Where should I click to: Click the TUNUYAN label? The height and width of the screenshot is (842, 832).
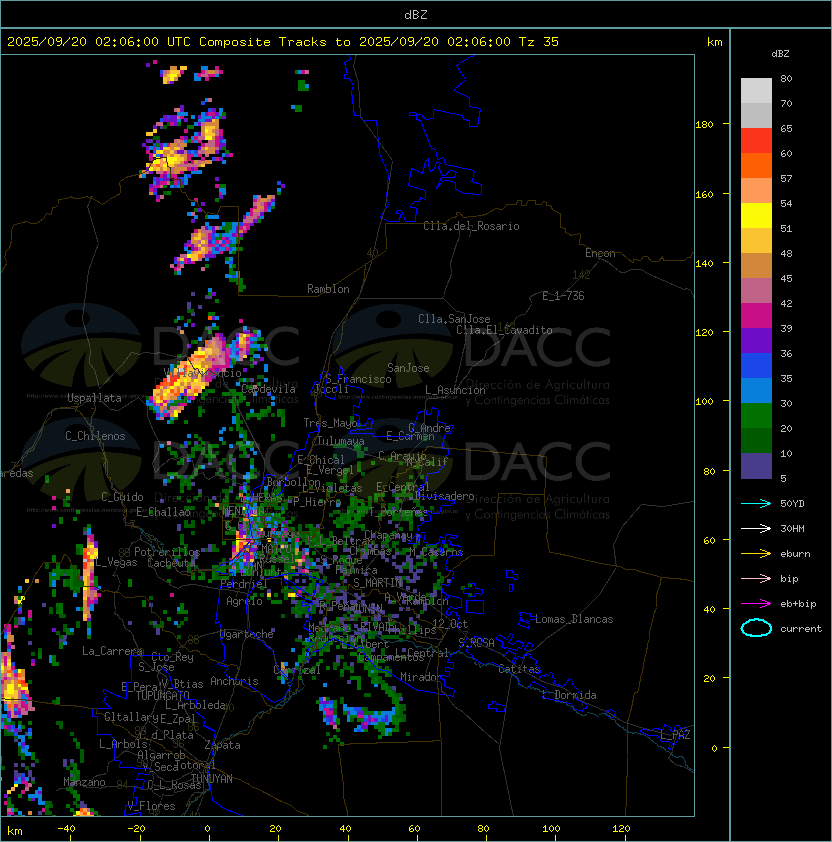(212, 779)
